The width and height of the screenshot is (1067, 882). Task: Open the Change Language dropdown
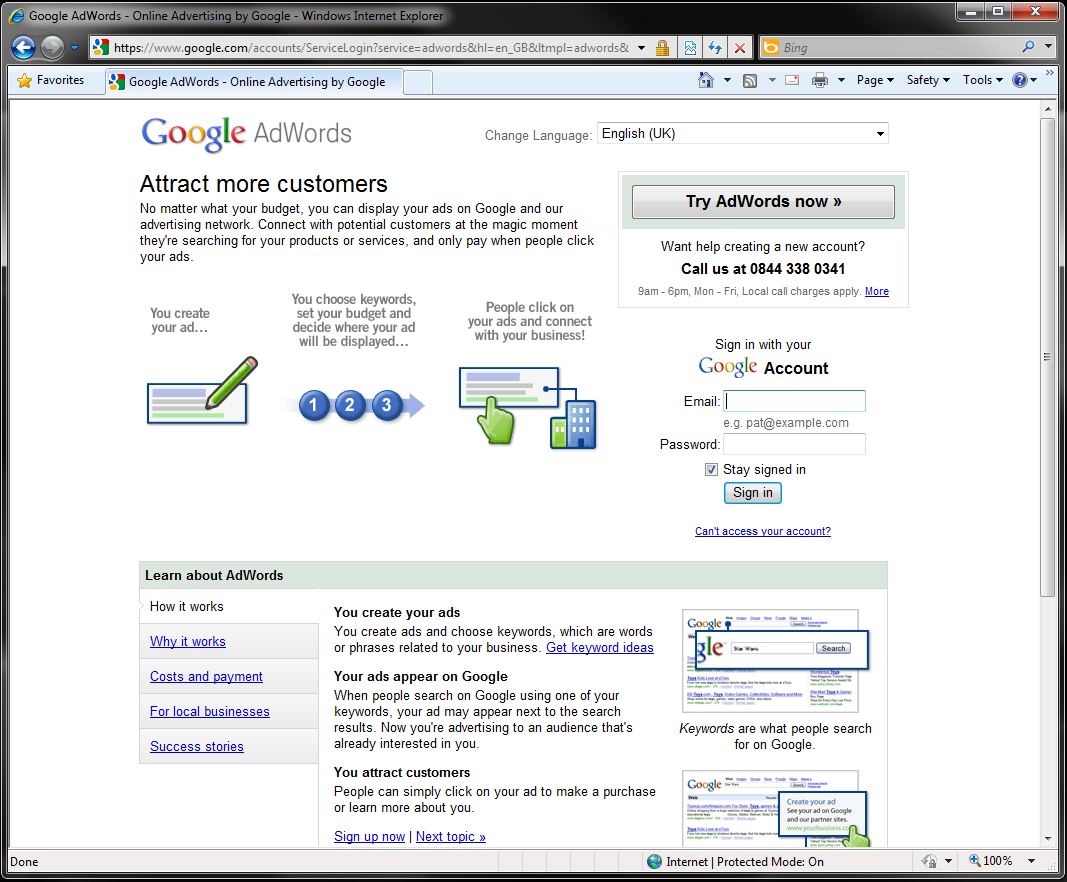click(742, 133)
